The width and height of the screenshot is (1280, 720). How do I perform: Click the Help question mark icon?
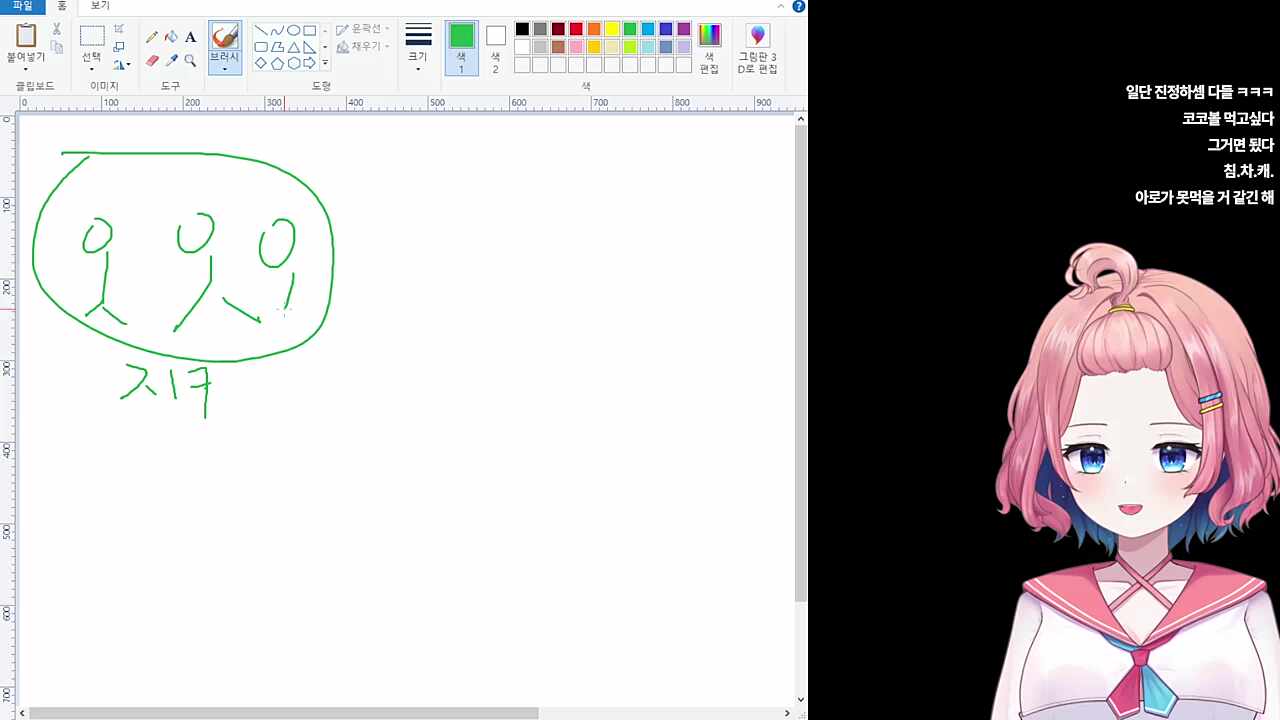pos(798,6)
